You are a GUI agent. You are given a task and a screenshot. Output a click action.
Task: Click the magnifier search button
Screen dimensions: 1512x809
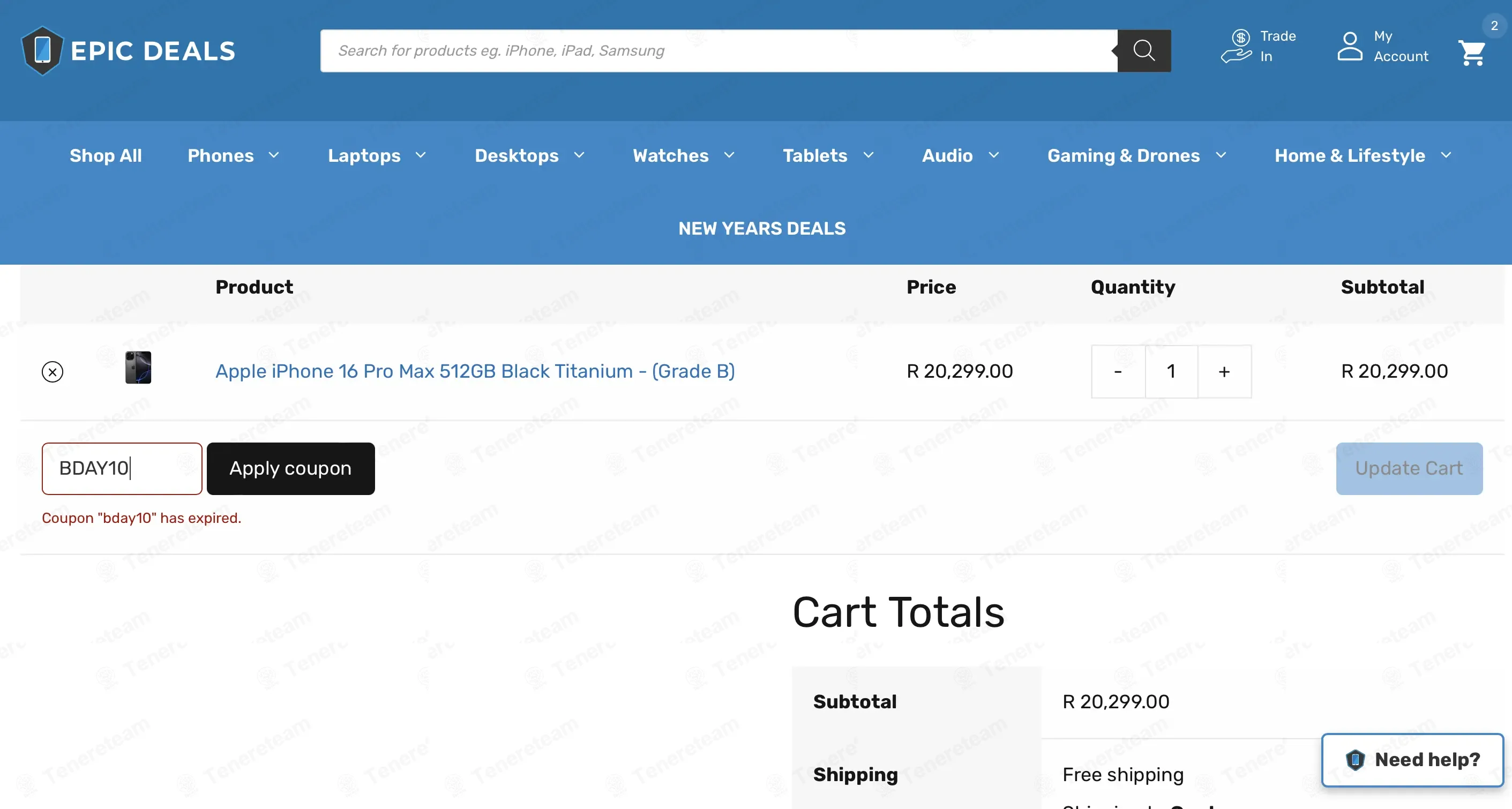click(x=1144, y=51)
